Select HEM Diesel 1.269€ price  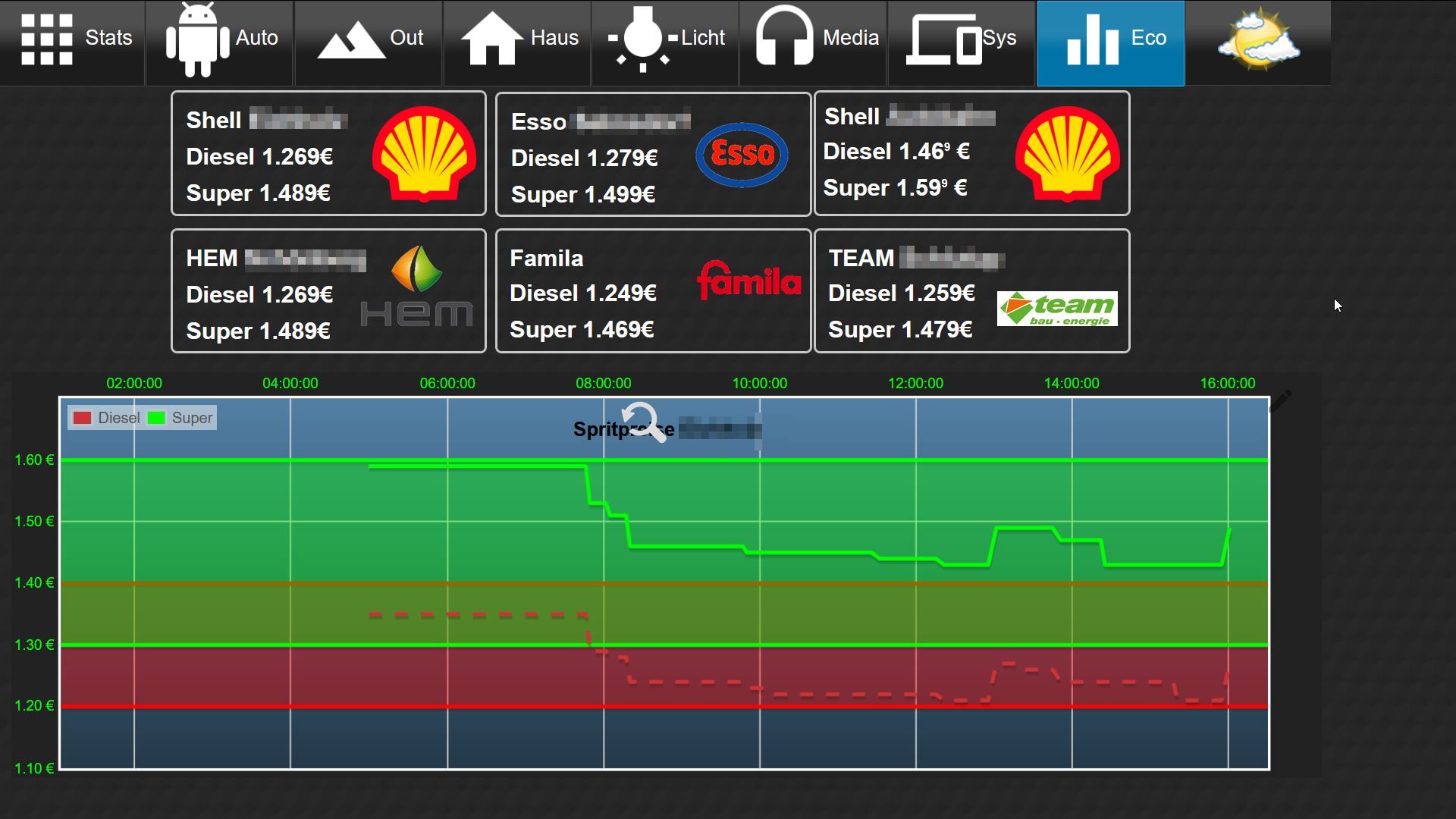point(259,294)
